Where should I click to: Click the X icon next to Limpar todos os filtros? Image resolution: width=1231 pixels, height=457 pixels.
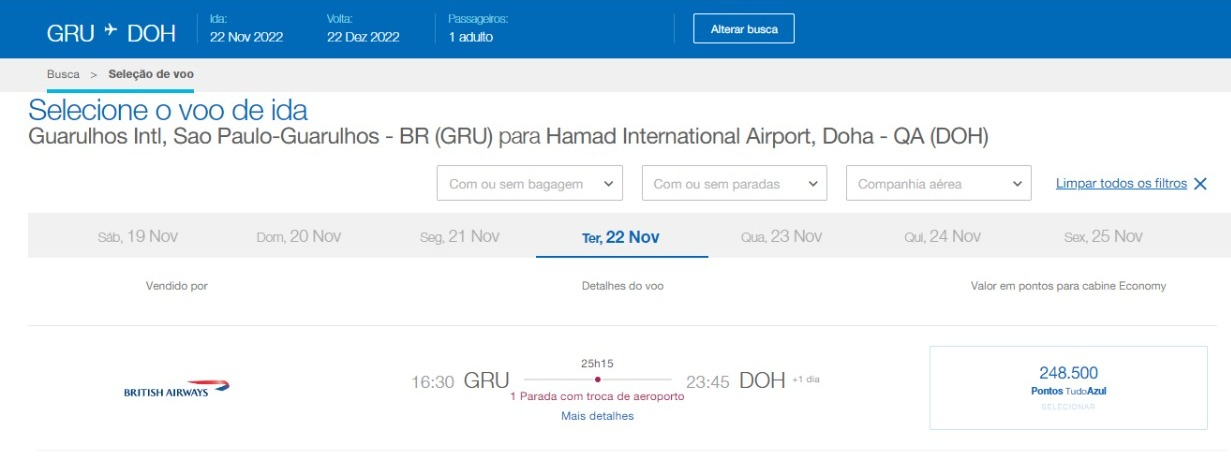click(1200, 183)
